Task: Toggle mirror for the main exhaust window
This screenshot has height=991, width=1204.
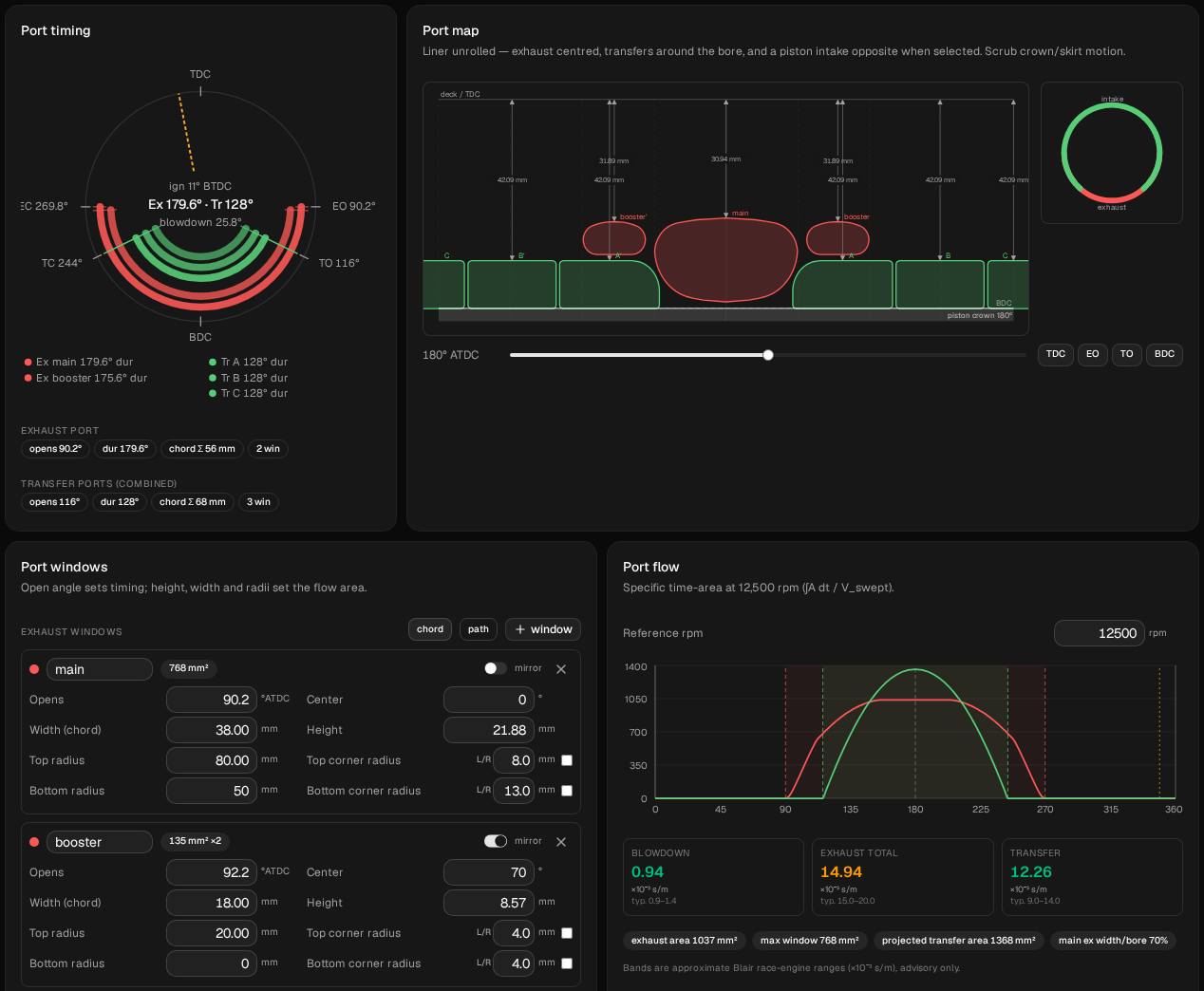Action: tap(495, 668)
